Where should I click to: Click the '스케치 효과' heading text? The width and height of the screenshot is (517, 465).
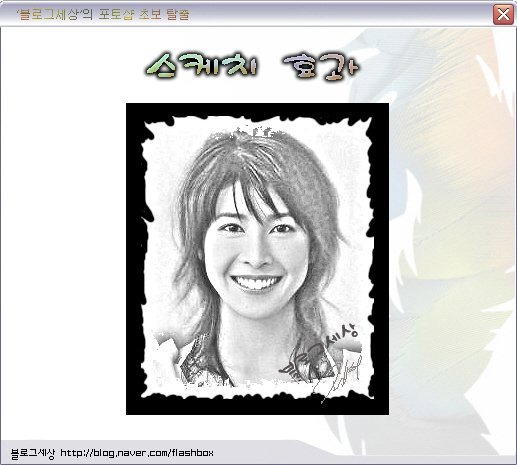tap(252, 66)
